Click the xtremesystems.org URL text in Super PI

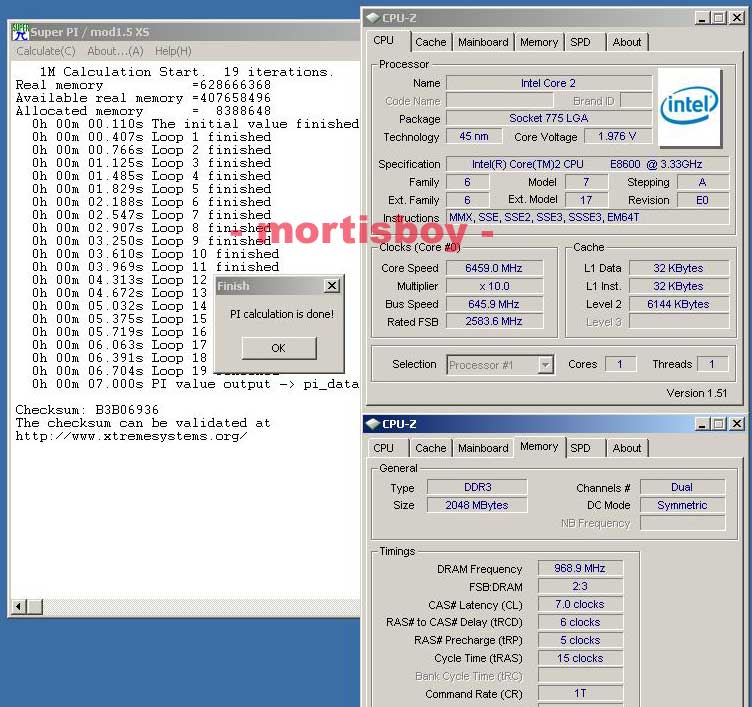click(131, 436)
